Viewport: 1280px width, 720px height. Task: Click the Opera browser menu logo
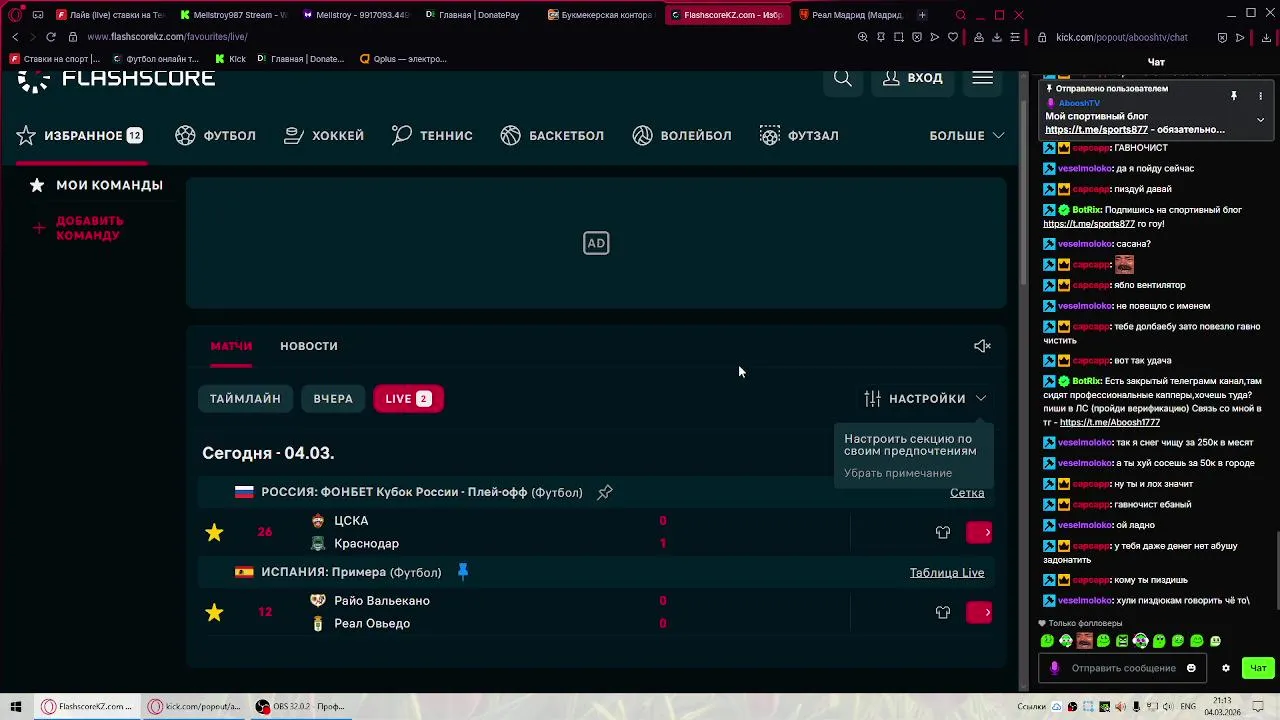tap(16, 15)
